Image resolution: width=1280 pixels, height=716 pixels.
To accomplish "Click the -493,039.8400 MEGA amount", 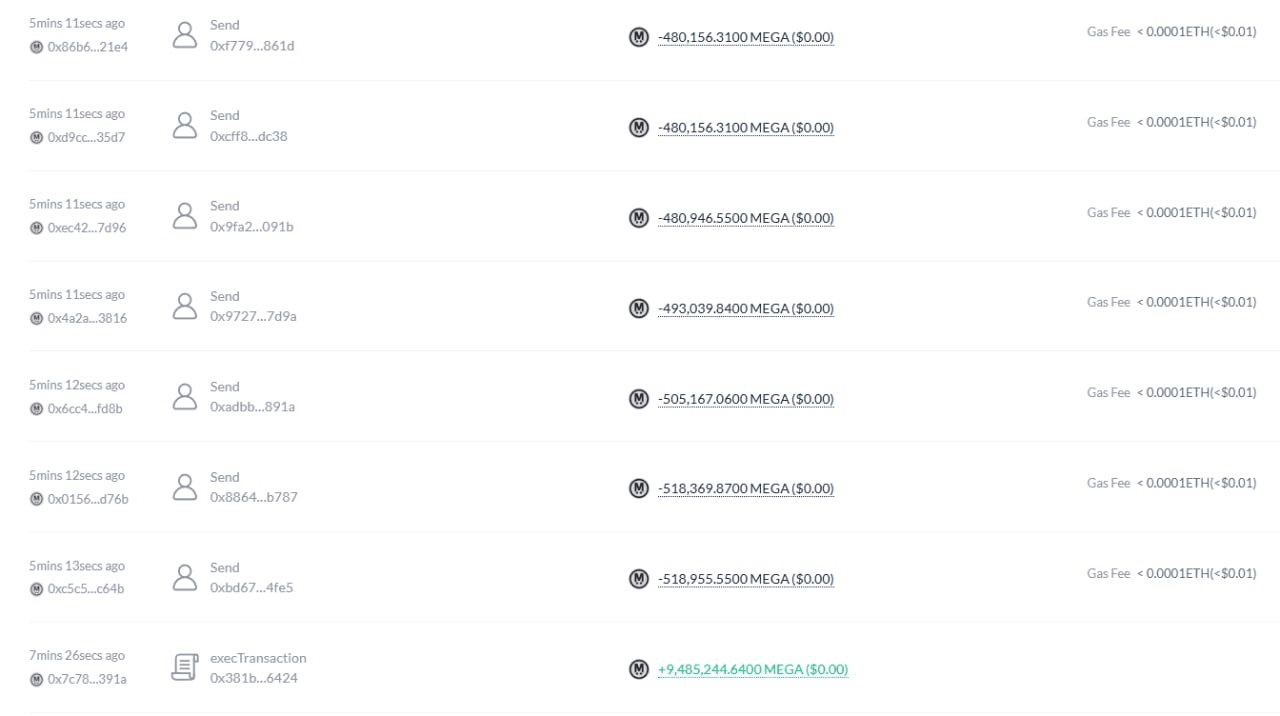I will pyautogui.click(x=746, y=308).
